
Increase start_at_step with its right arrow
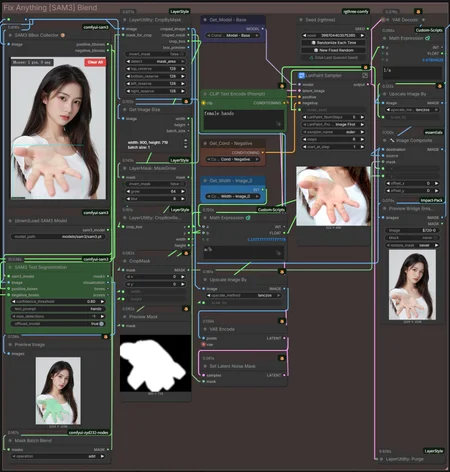pos(362,147)
